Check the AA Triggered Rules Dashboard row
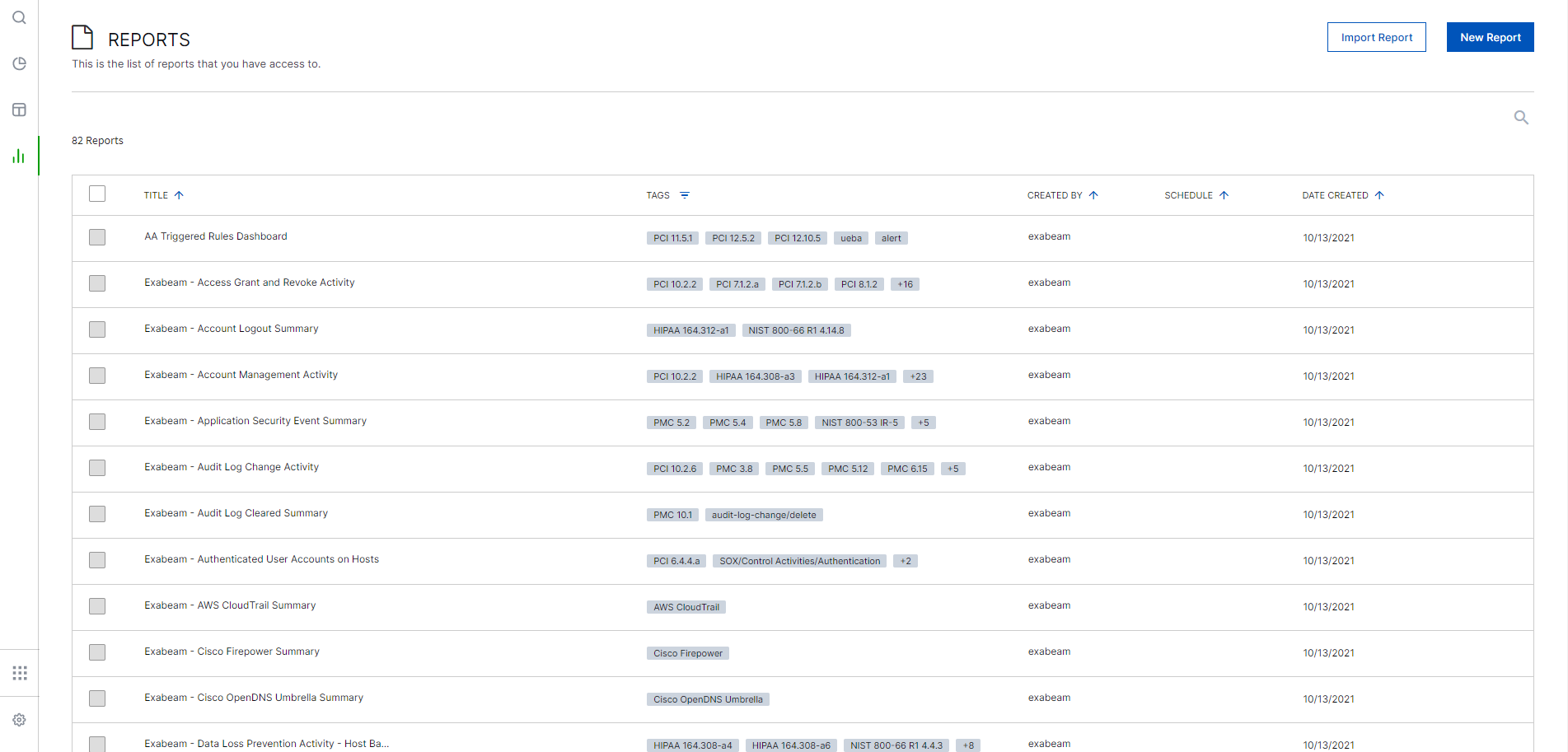1568x752 pixels. coord(97,237)
